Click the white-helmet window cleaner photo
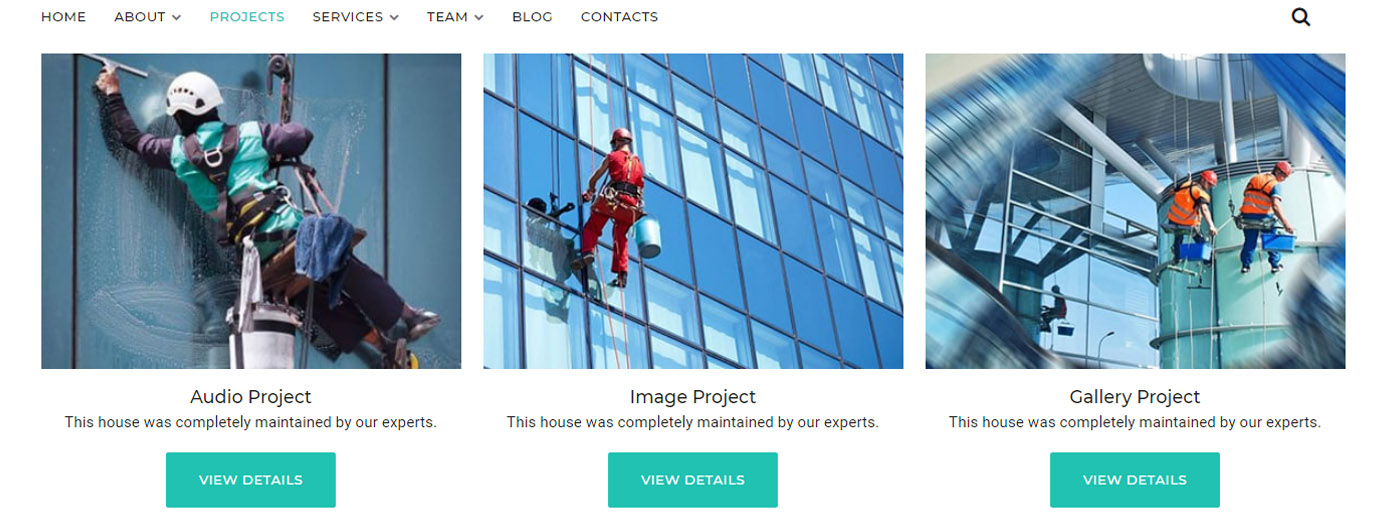This screenshot has width=1400, height=515. pyautogui.click(x=251, y=211)
